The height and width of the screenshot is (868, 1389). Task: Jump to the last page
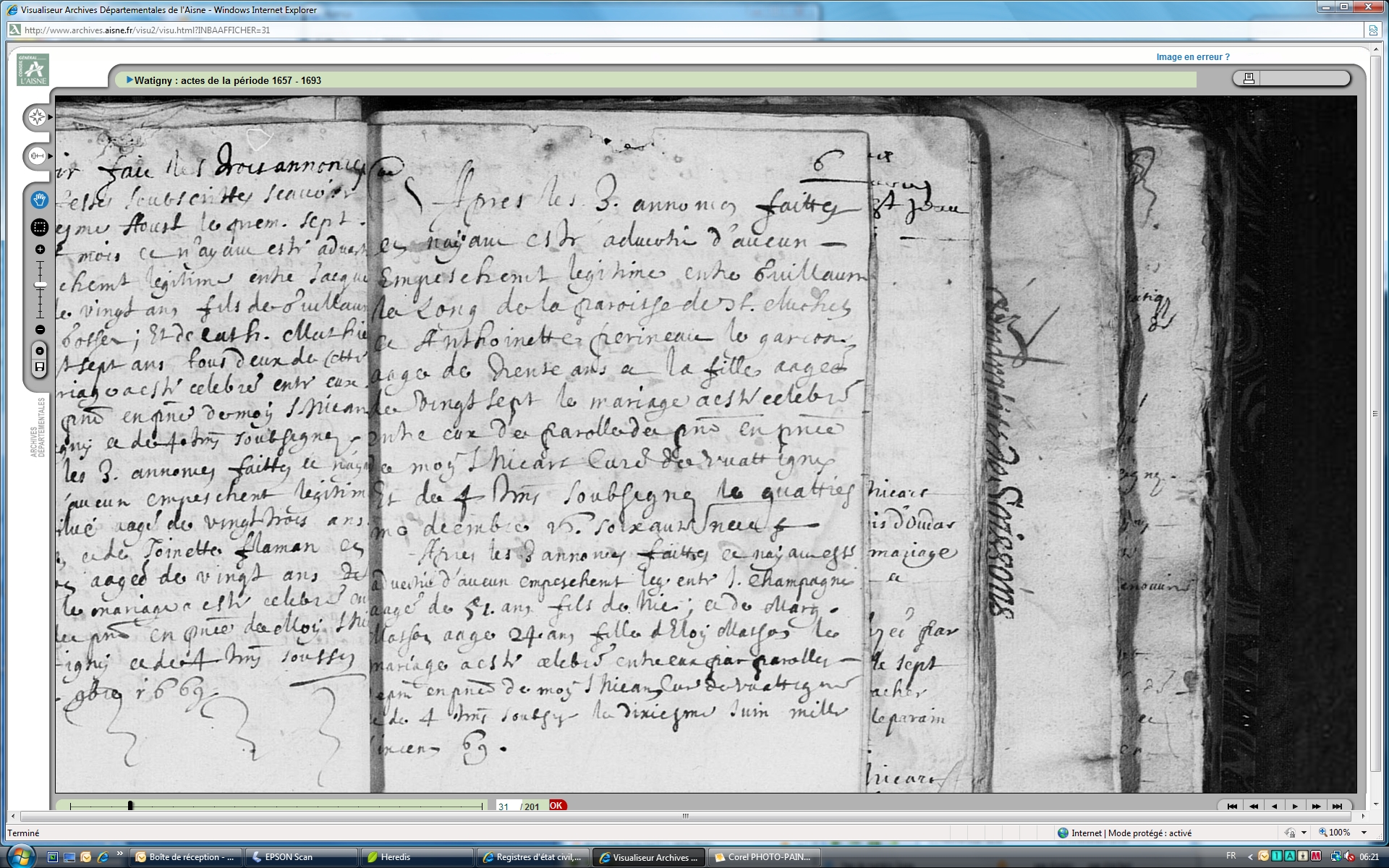pos(1337,806)
